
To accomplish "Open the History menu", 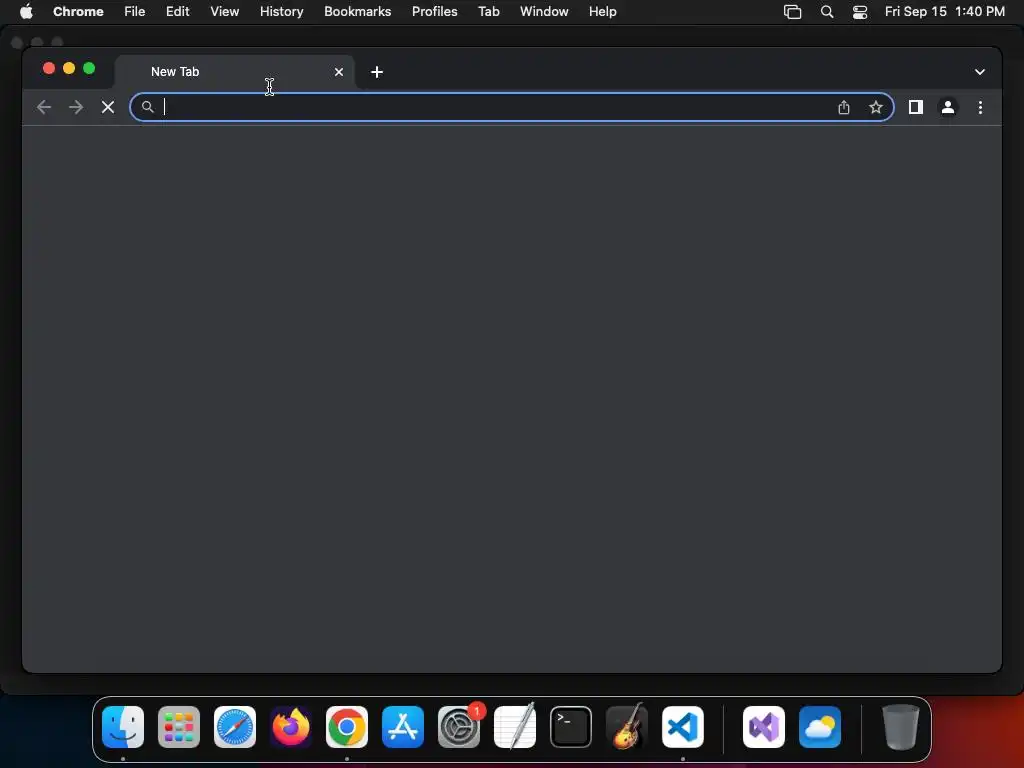I will (281, 11).
